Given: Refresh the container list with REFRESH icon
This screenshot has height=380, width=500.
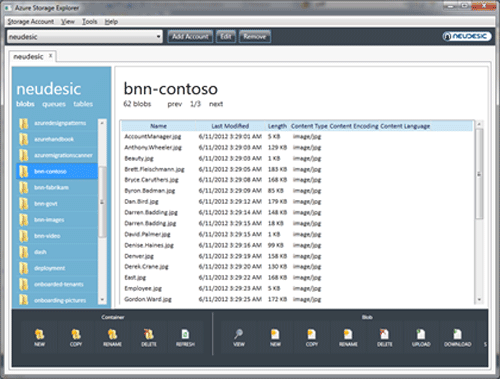Looking at the screenshot, I should 185,337.
